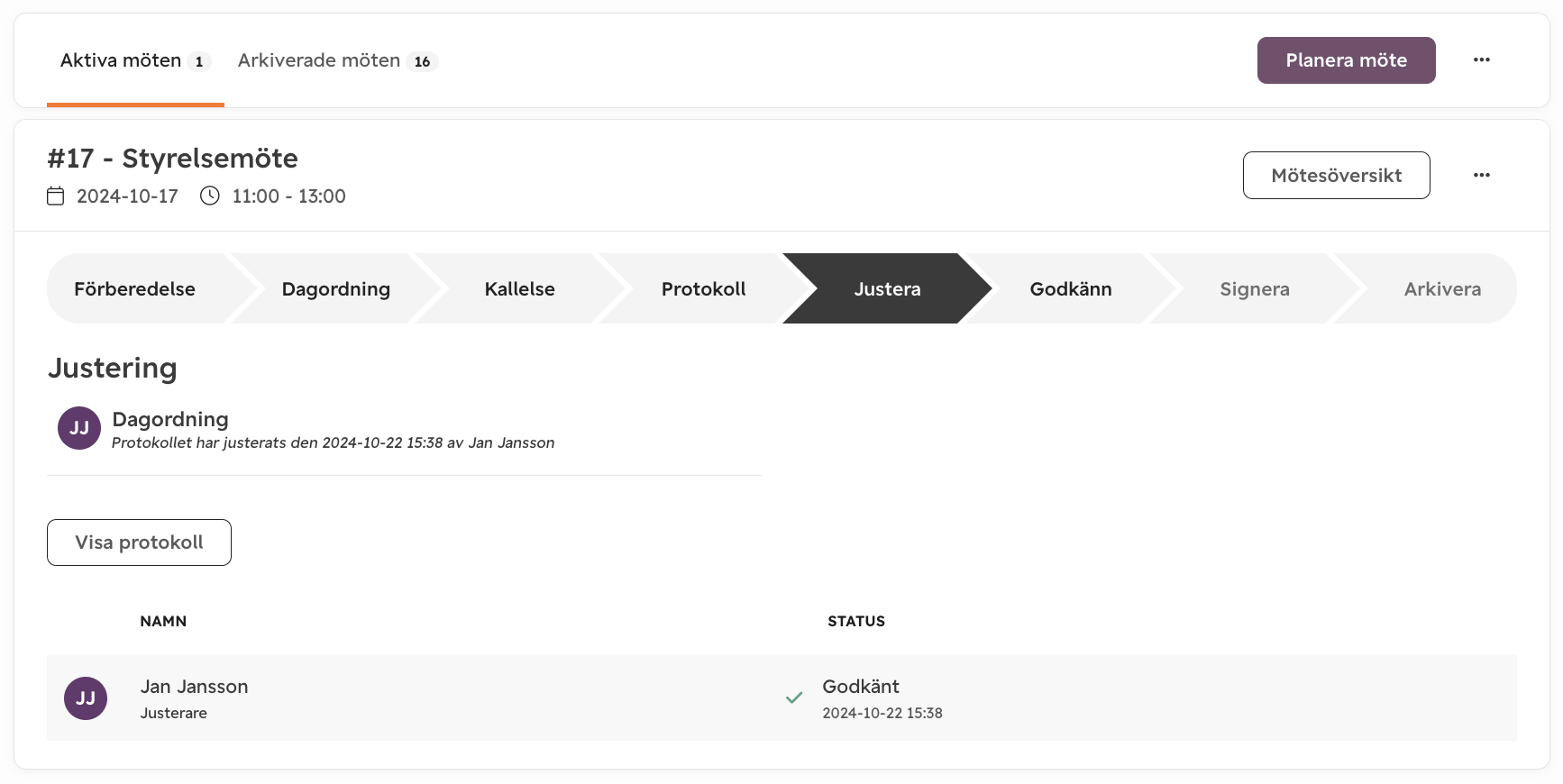Click the green Godkänt checkmark icon
This screenshot has width=1563, height=784.
[794, 697]
